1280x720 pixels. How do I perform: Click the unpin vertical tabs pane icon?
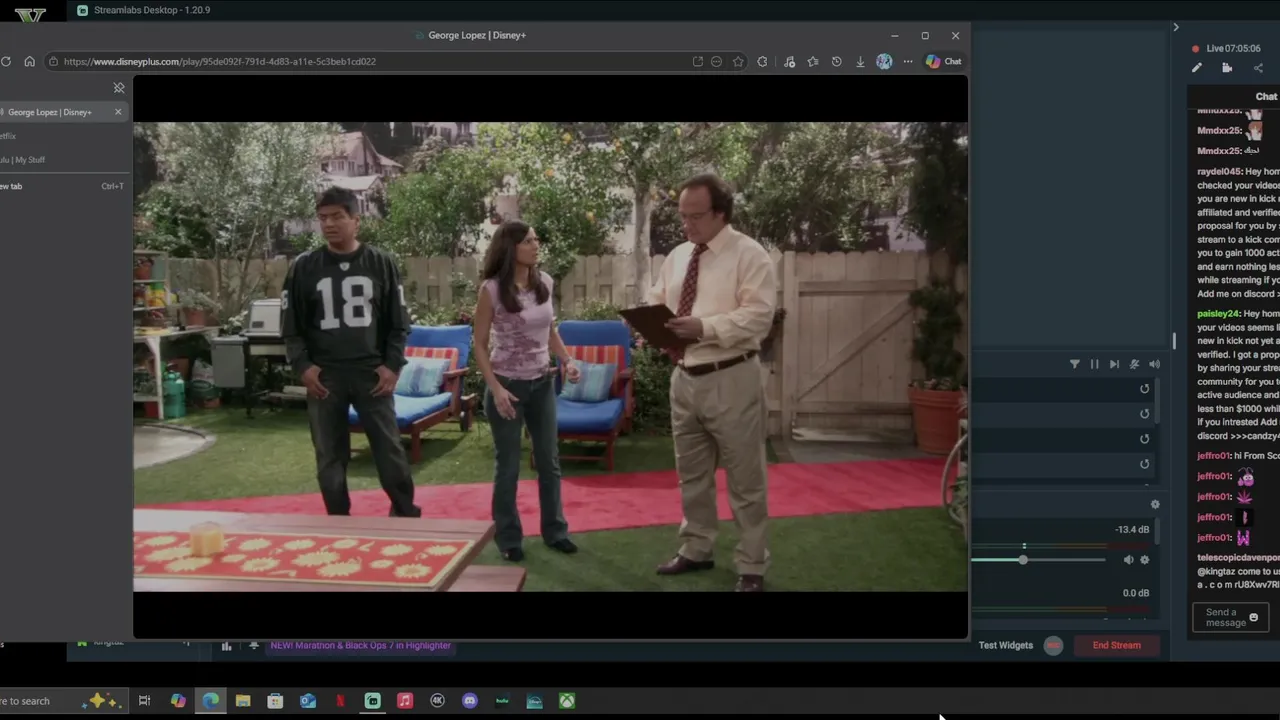(x=119, y=88)
